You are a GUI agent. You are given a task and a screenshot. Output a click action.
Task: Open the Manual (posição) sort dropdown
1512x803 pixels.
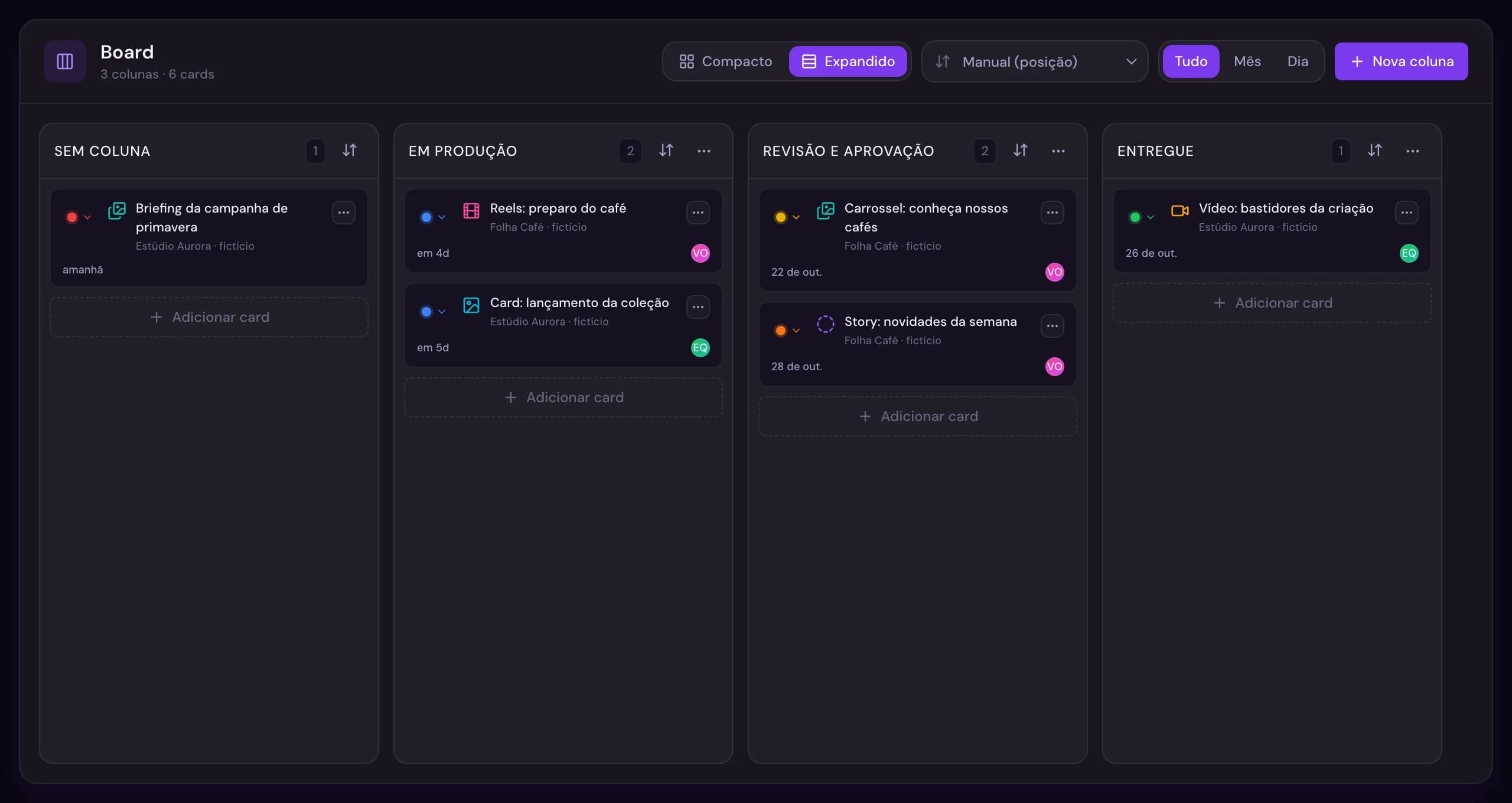coord(1035,61)
